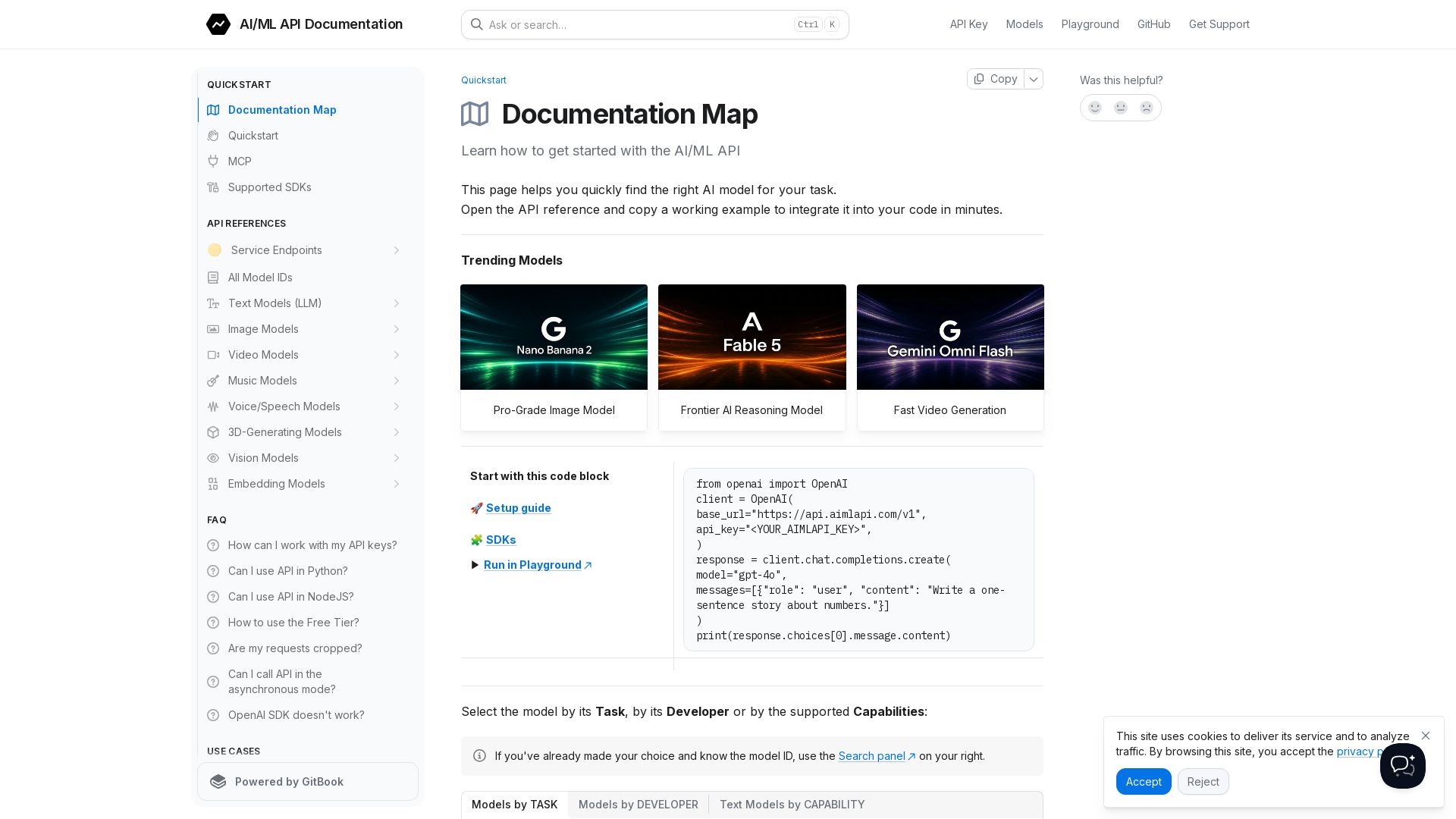1456x819 pixels.
Task: Follow the Search panel link
Action: tap(877, 756)
